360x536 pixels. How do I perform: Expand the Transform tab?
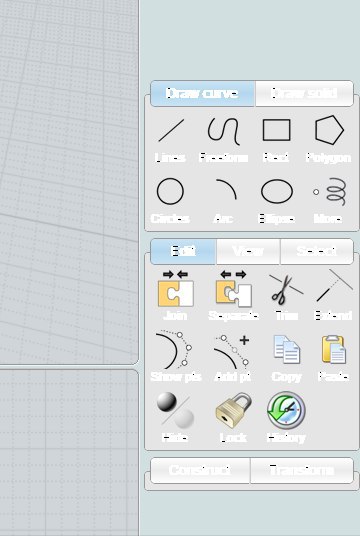tap(302, 470)
